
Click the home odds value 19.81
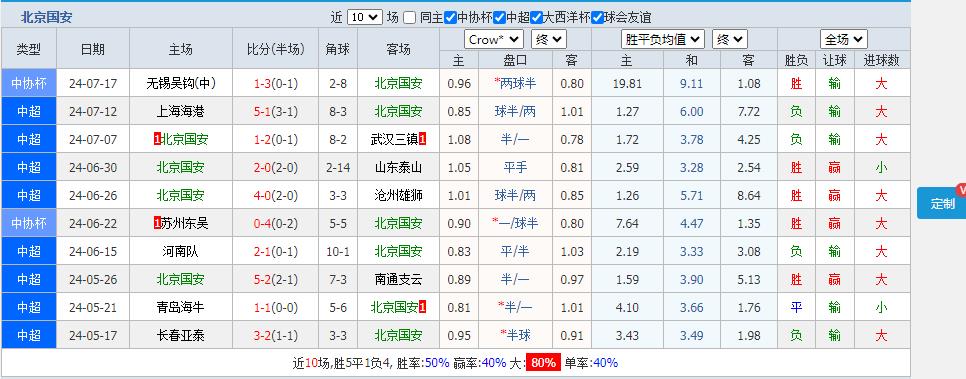(x=627, y=84)
